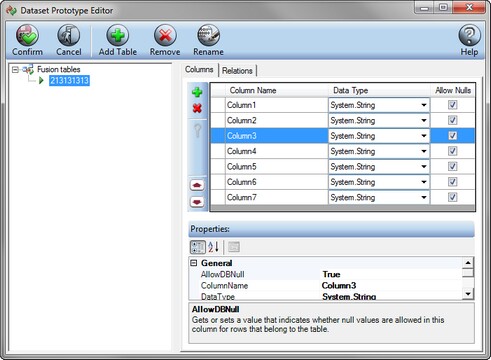Select the ColumnName property row

coord(326,286)
